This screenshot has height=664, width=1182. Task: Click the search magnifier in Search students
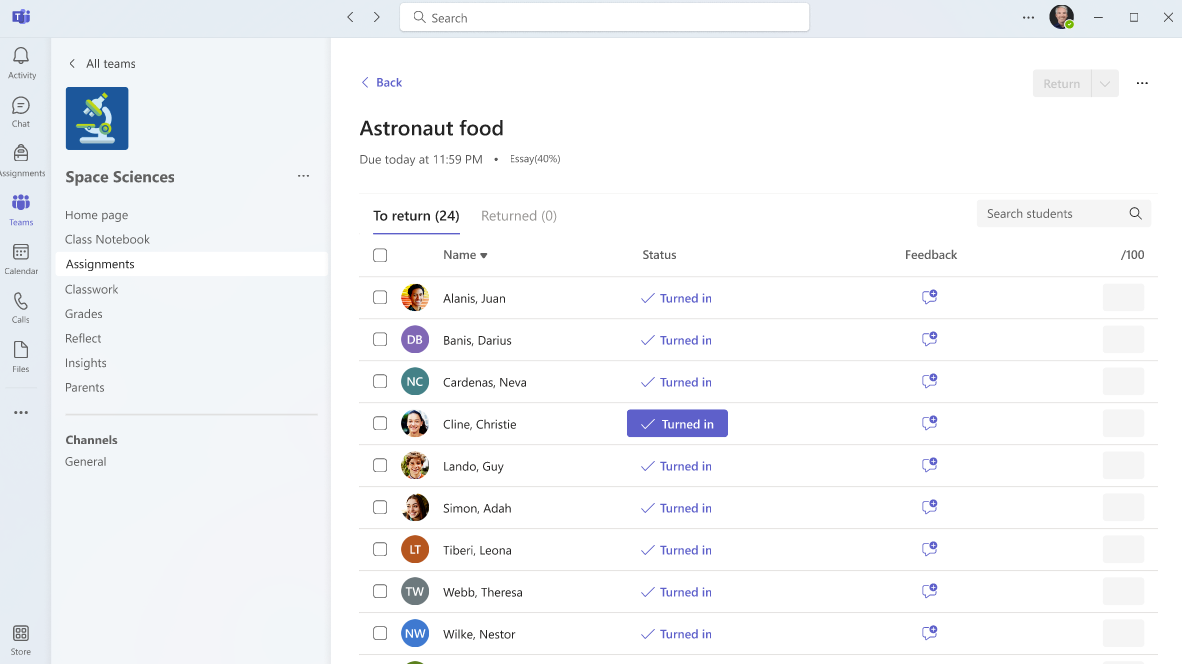tap(1135, 214)
